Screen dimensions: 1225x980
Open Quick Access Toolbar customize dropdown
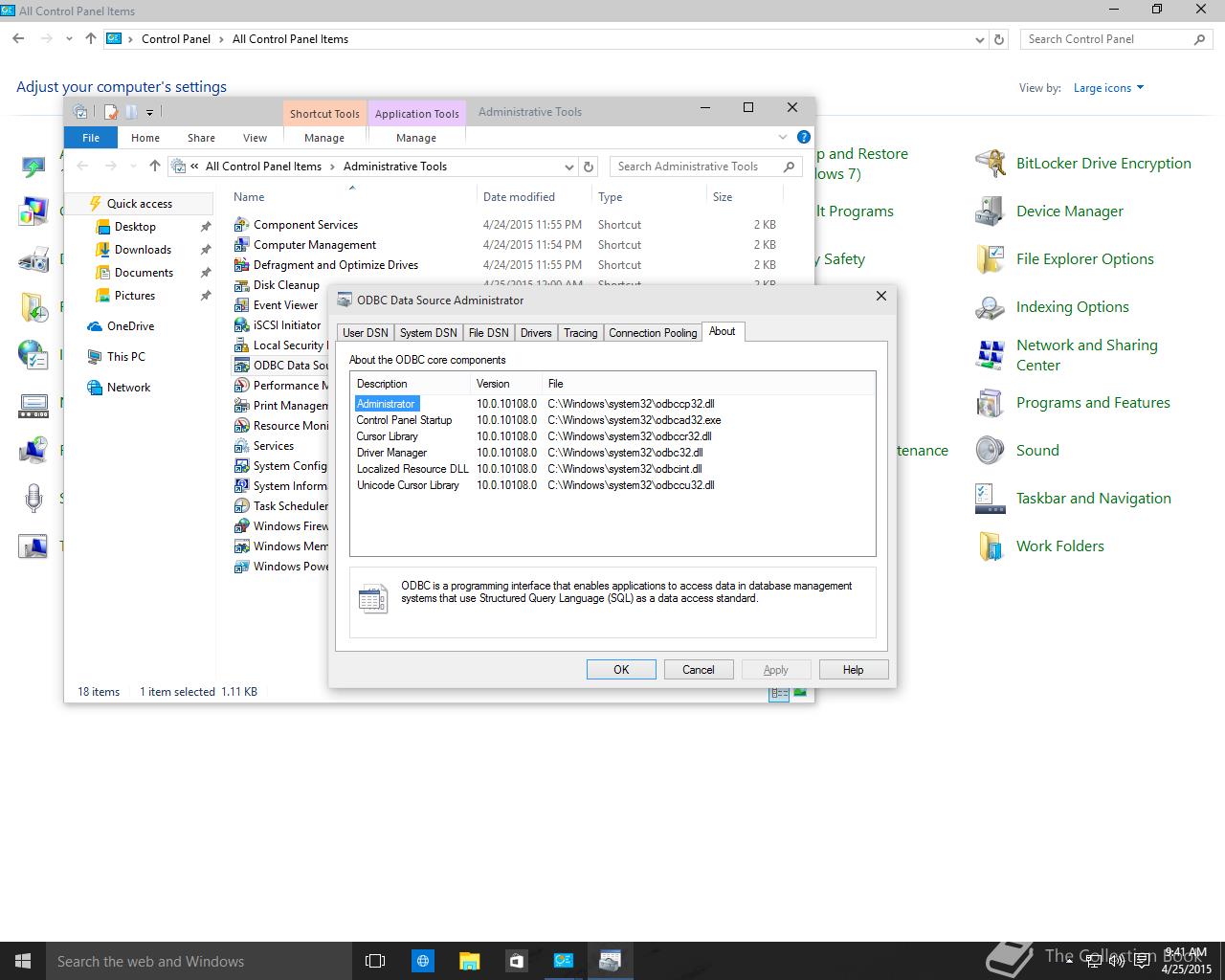(150, 113)
